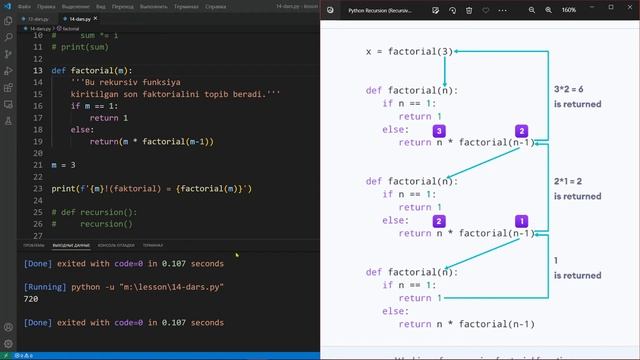Switch to the Консоль отладки panel tab
Screen dimensions: 640x360
[x=116, y=245]
